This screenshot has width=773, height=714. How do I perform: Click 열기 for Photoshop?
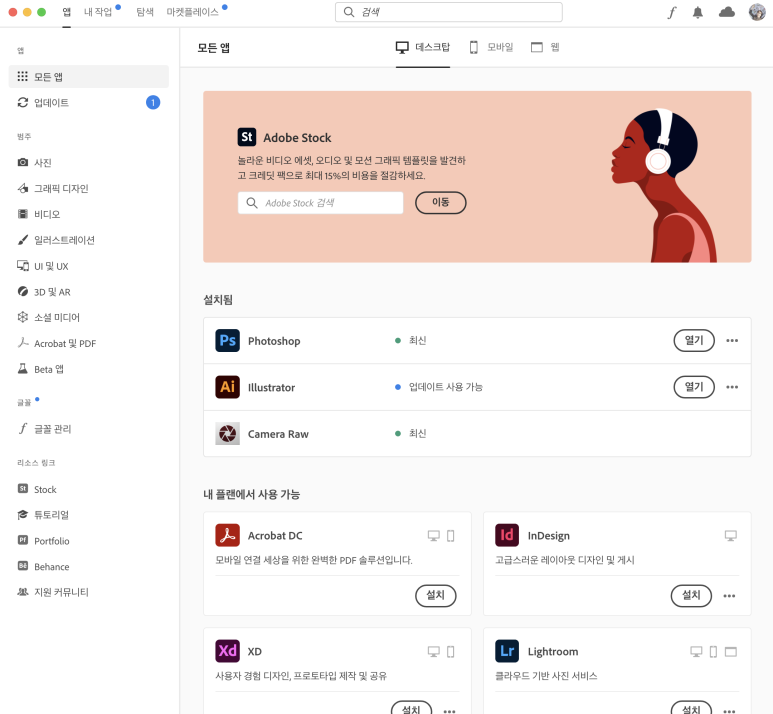tap(694, 340)
